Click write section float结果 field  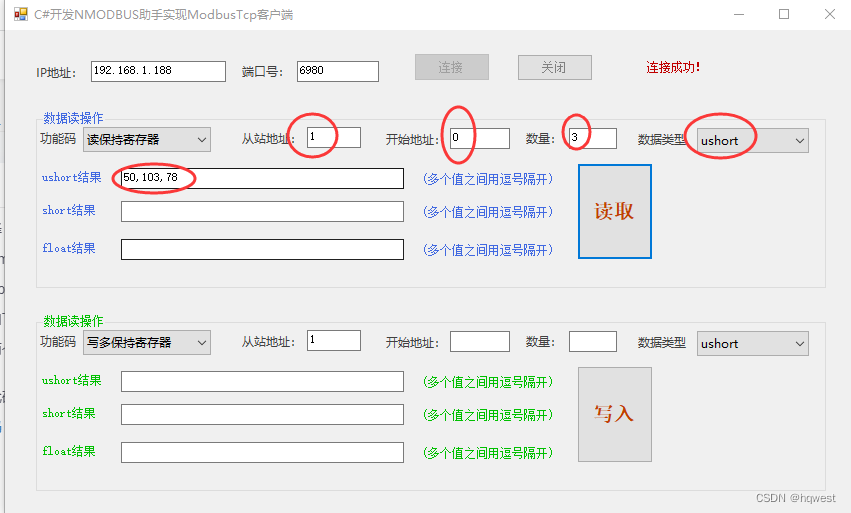click(x=262, y=452)
